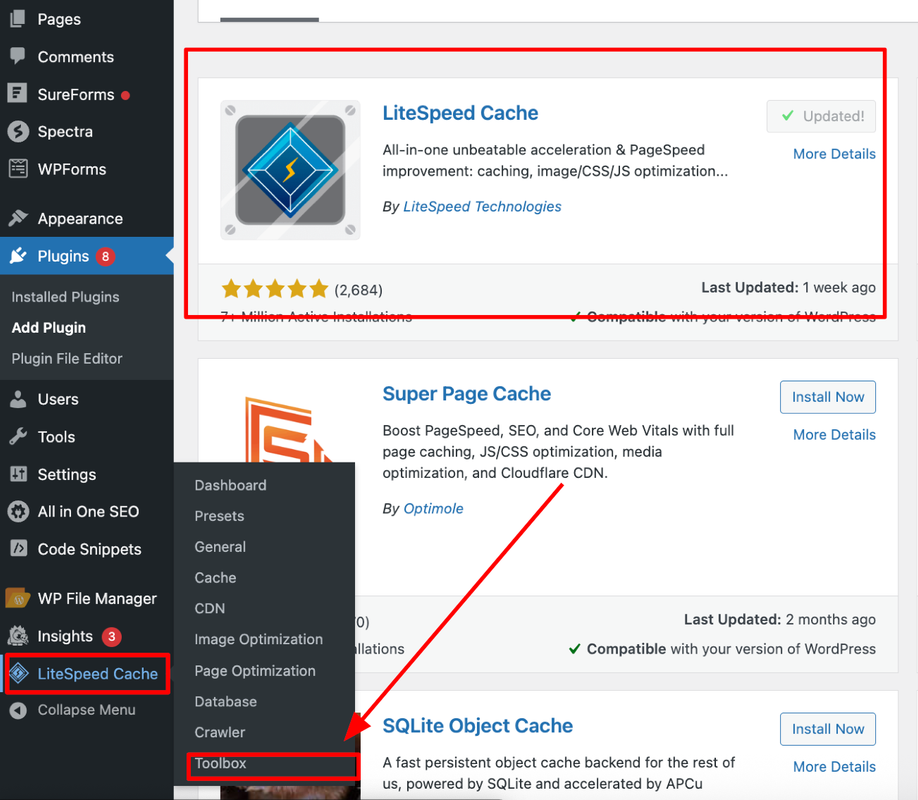Click the "Last Updated: 1 week ago" text
The image size is (918, 800).
point(788,288)
